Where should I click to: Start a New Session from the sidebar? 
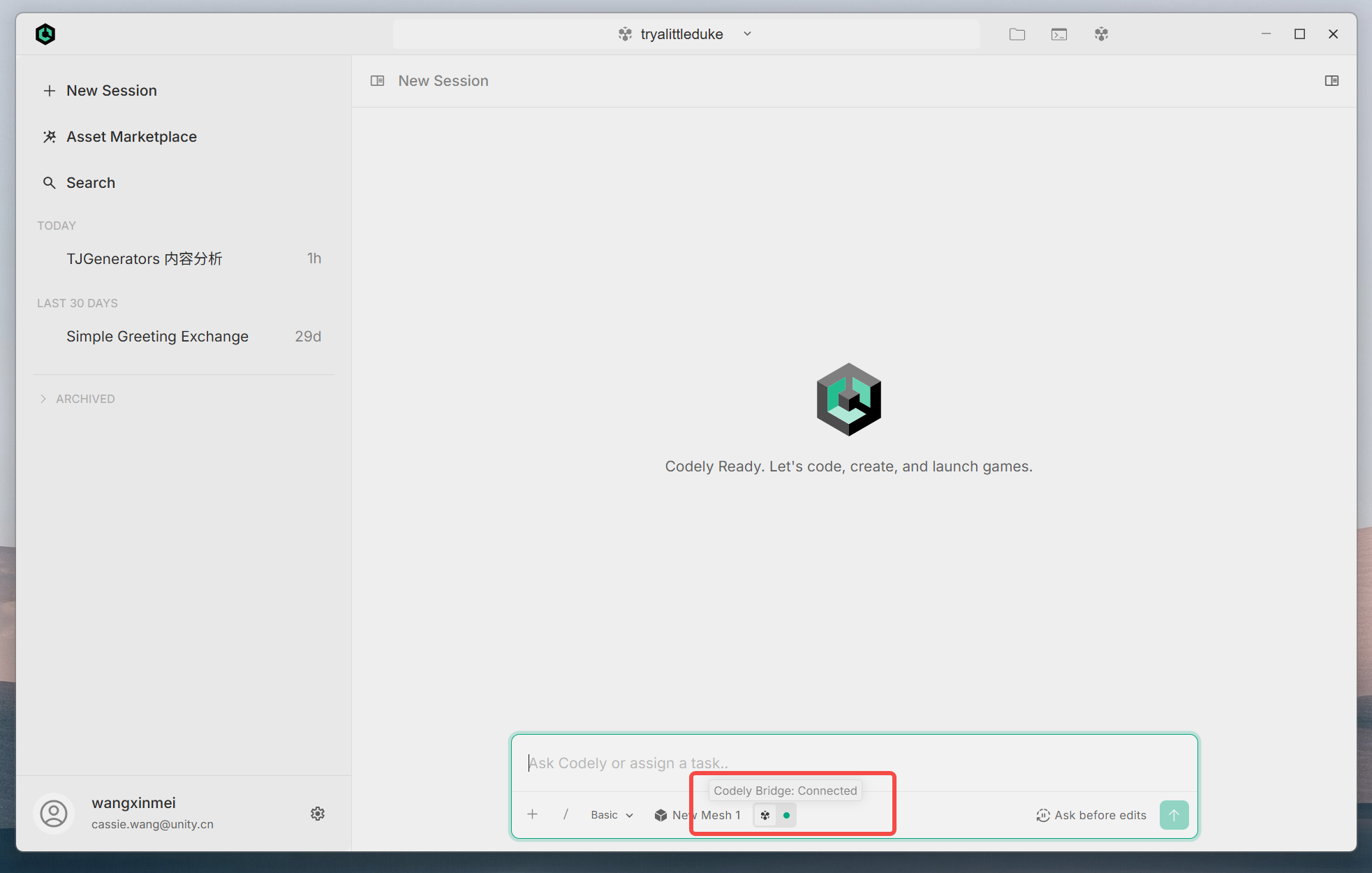pos(100,91)
